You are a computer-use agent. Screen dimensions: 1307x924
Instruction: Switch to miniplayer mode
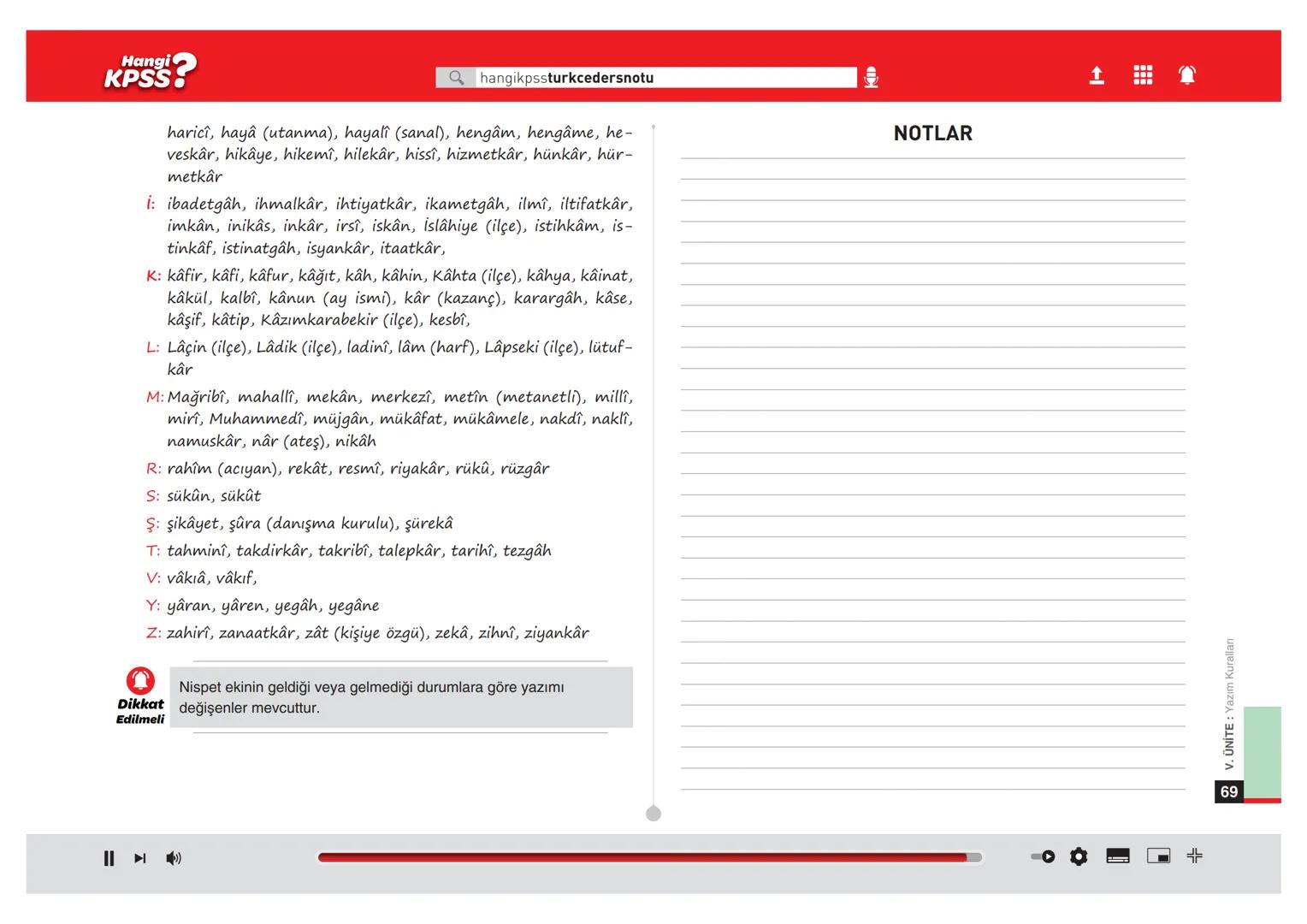(x=1158, y=856)
